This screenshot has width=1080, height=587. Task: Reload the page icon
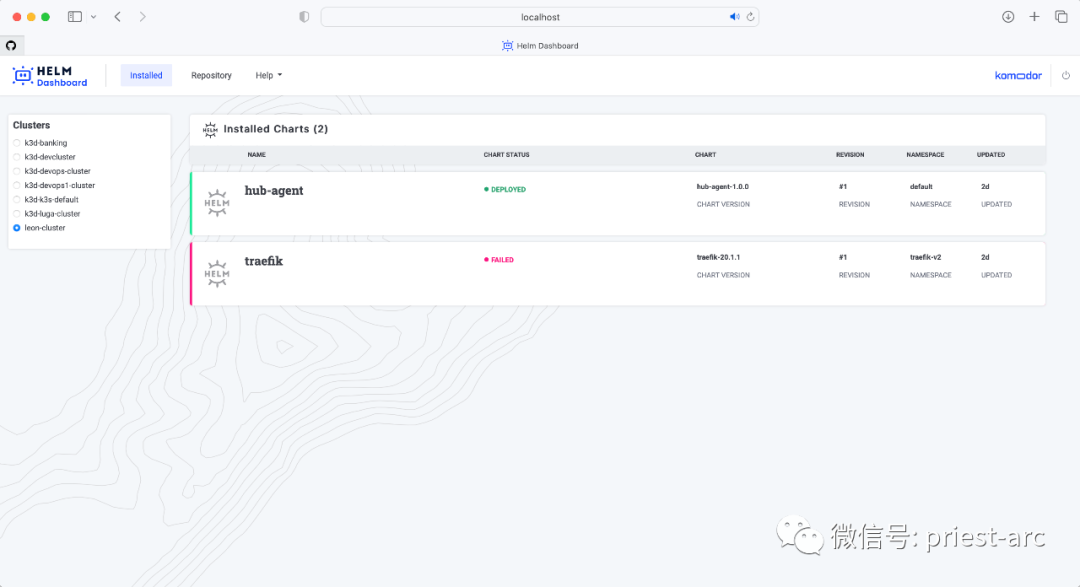click(x=750, y=17)
